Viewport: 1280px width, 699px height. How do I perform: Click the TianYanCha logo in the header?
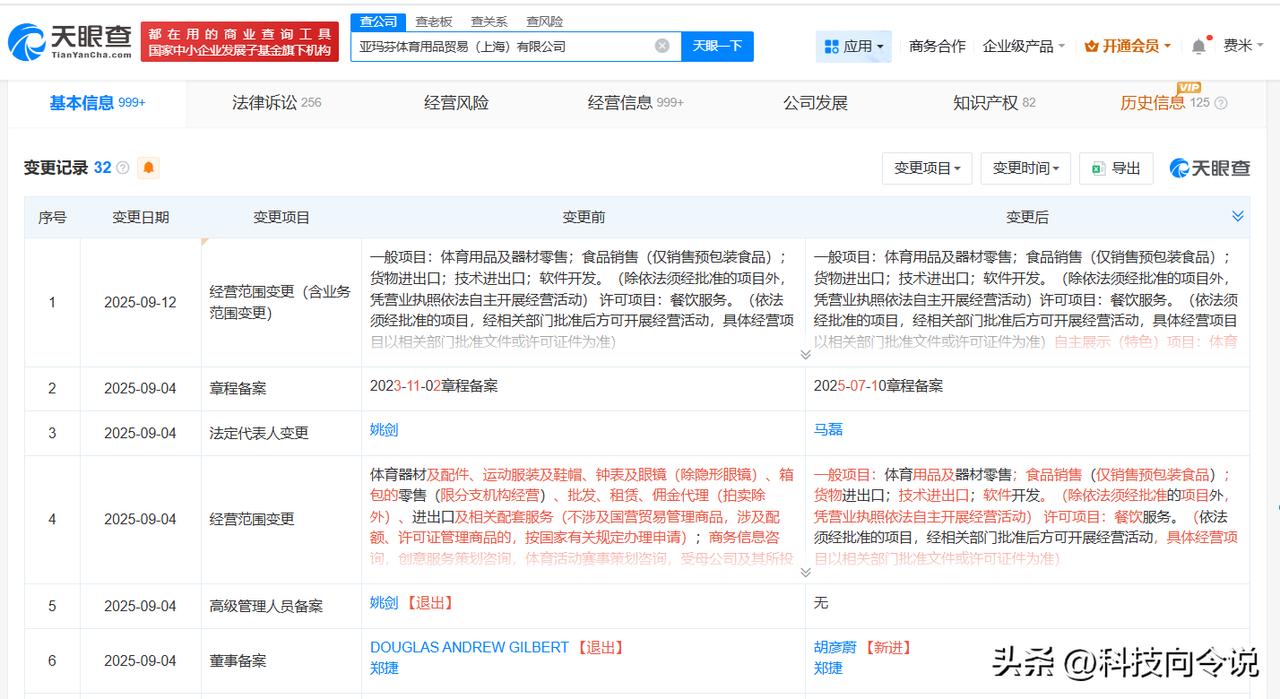[x=70, y=42]
